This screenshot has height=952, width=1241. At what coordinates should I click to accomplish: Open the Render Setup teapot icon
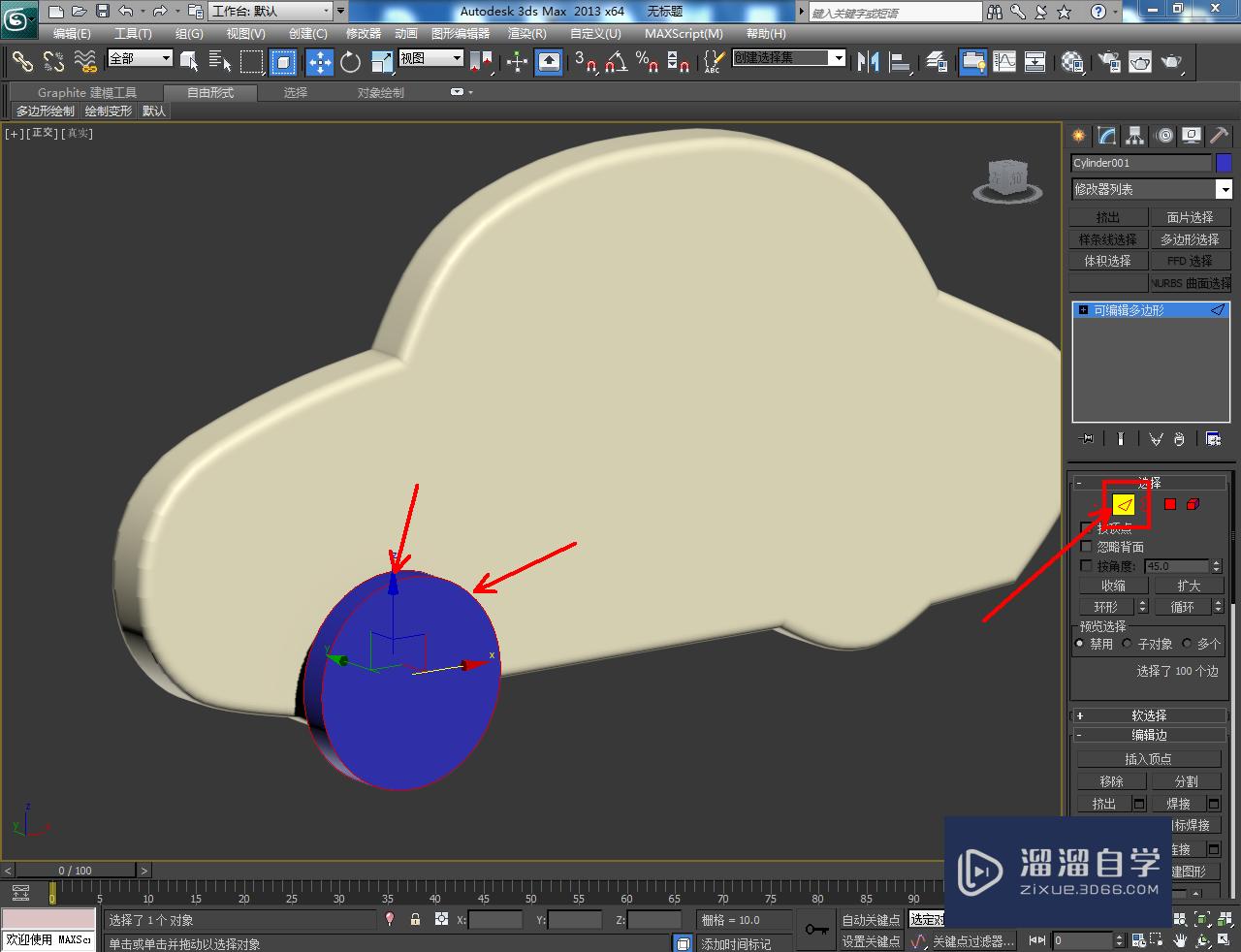(1108, 62)
